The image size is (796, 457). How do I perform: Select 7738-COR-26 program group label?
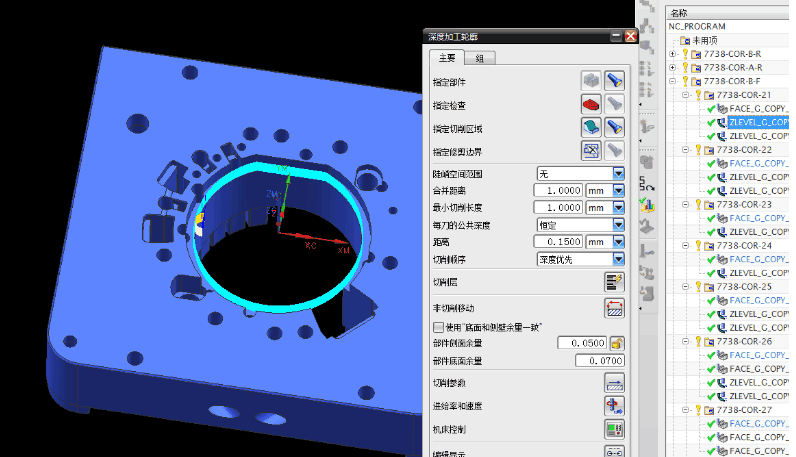click(x=744, y=342)
